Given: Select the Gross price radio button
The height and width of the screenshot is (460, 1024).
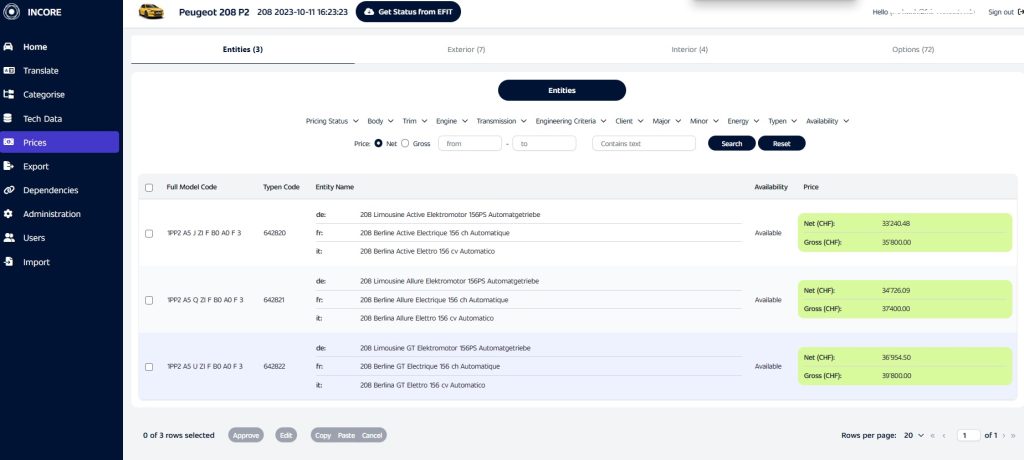Looking at the screenshot, I should (405, 143).
